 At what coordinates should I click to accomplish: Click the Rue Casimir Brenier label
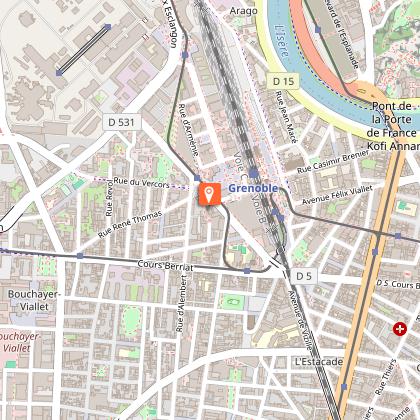333,161
